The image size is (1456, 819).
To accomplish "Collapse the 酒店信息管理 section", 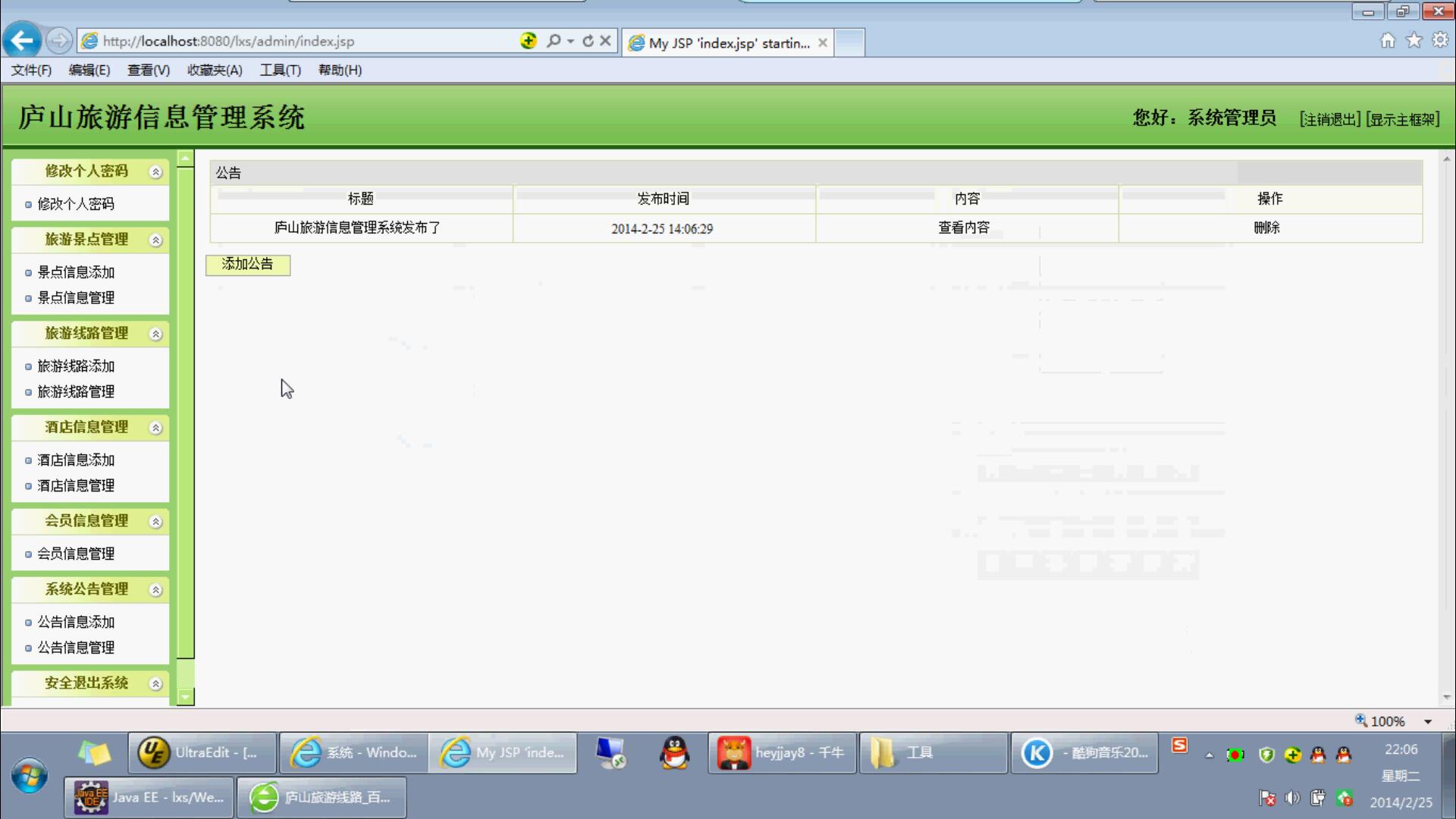I will [155, 428].
